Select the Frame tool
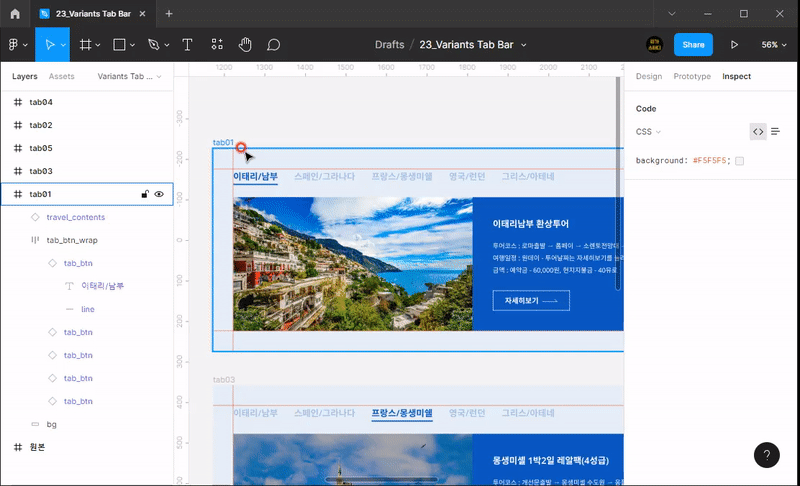Image resolution: width=800 pixels, height=486 pixels. [85, 45]
